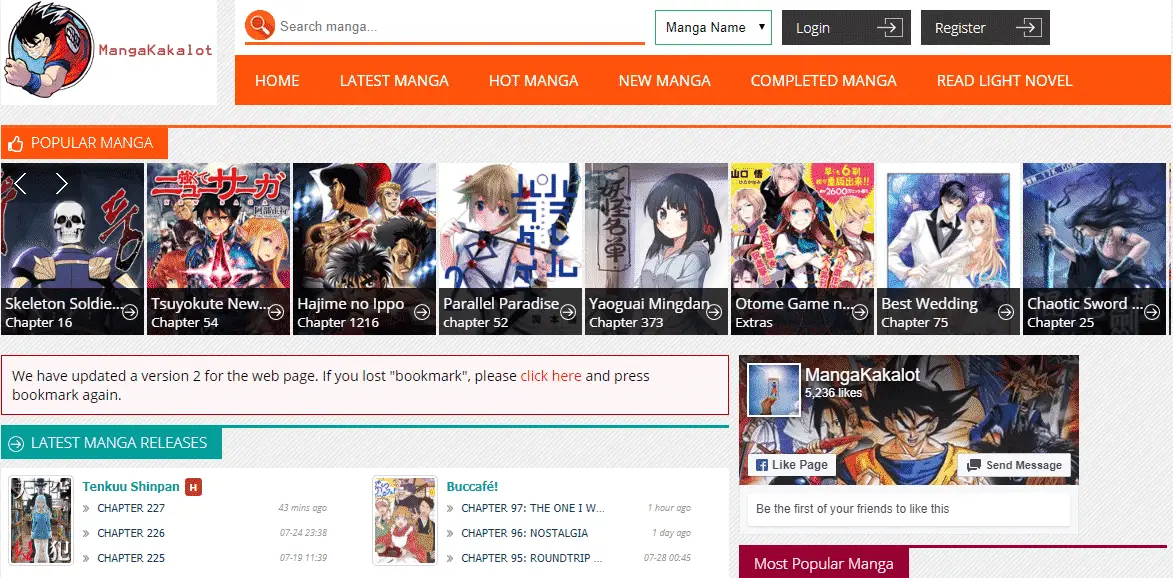Screen dimensions: 1173x578
Task: Click arrow icon on Hajime no Ippo
Action: 422,312
